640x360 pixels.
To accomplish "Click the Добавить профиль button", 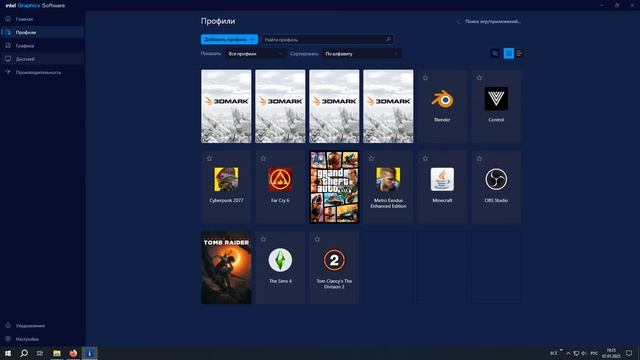I will pos(229,39).
